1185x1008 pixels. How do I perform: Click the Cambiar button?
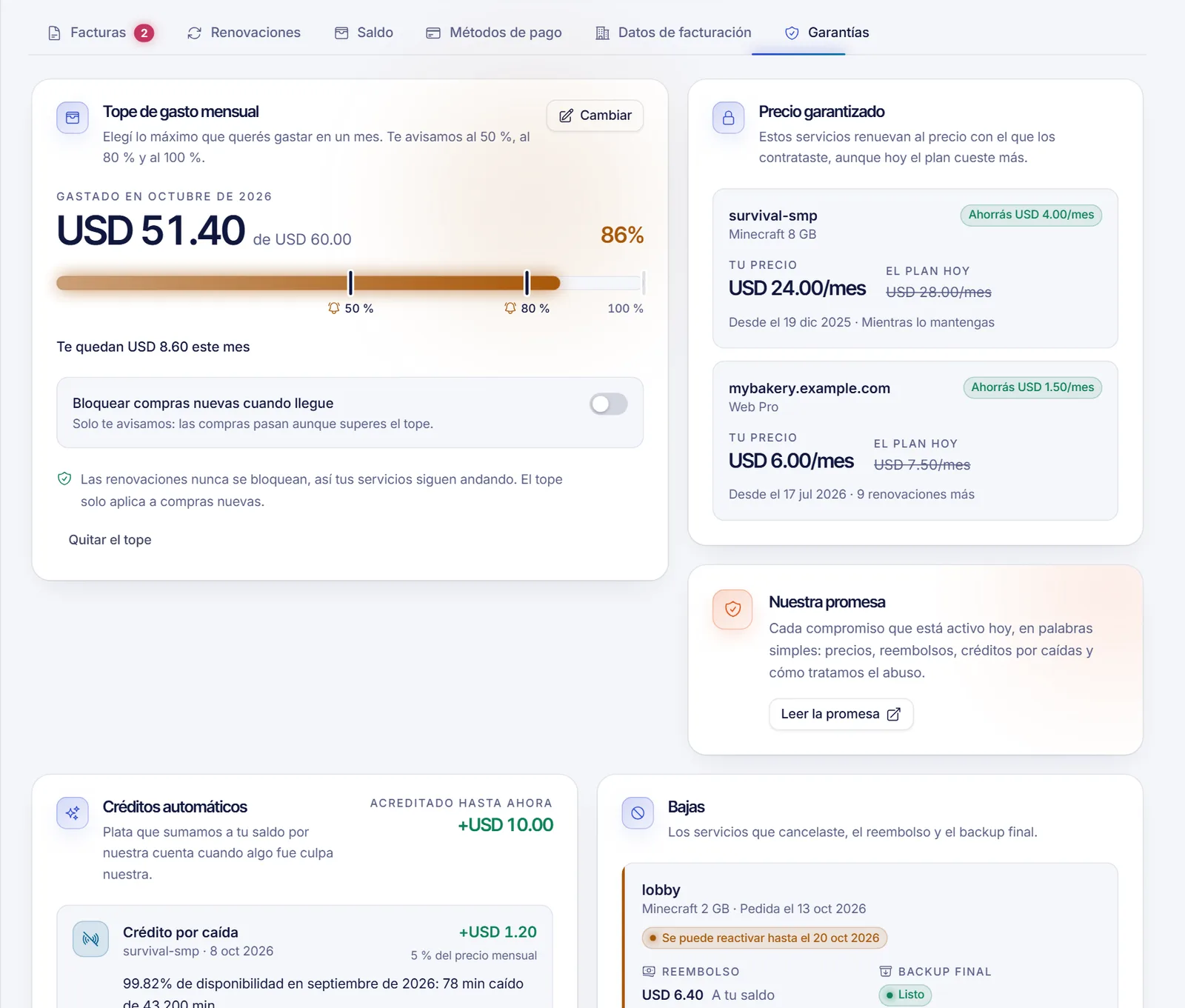tap(595, 116)
